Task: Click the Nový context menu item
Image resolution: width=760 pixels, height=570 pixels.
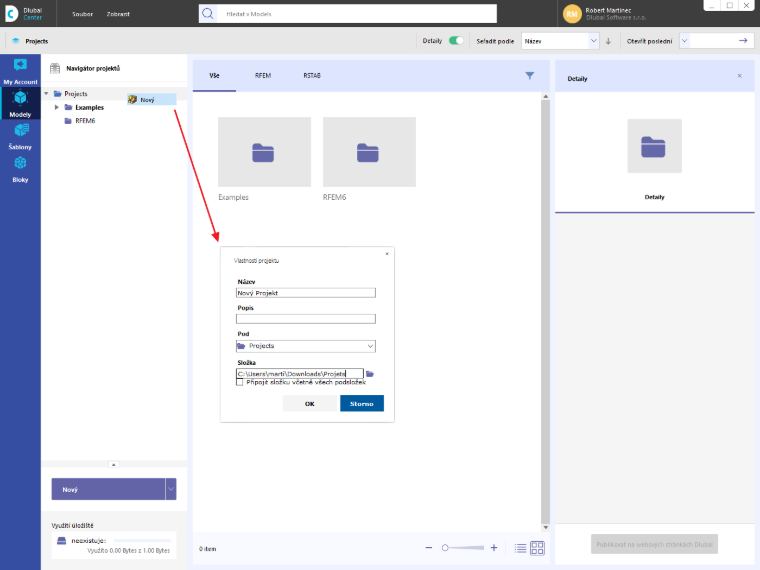Action: pos(152,99)
